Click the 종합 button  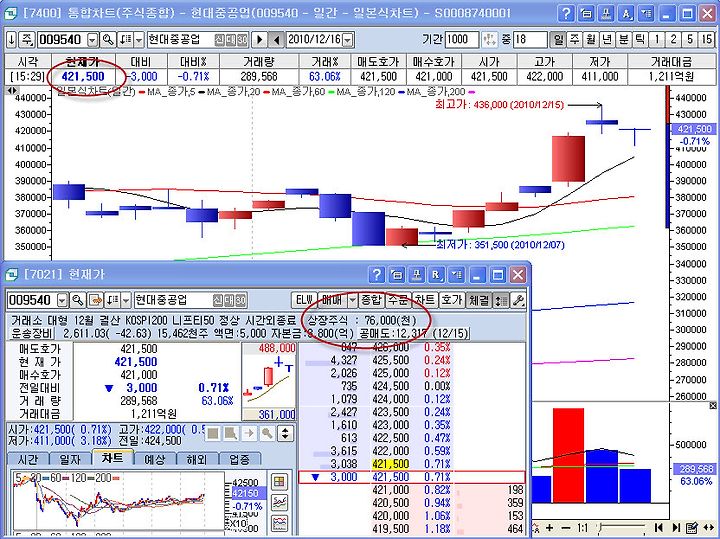click(x=371, y=300)
